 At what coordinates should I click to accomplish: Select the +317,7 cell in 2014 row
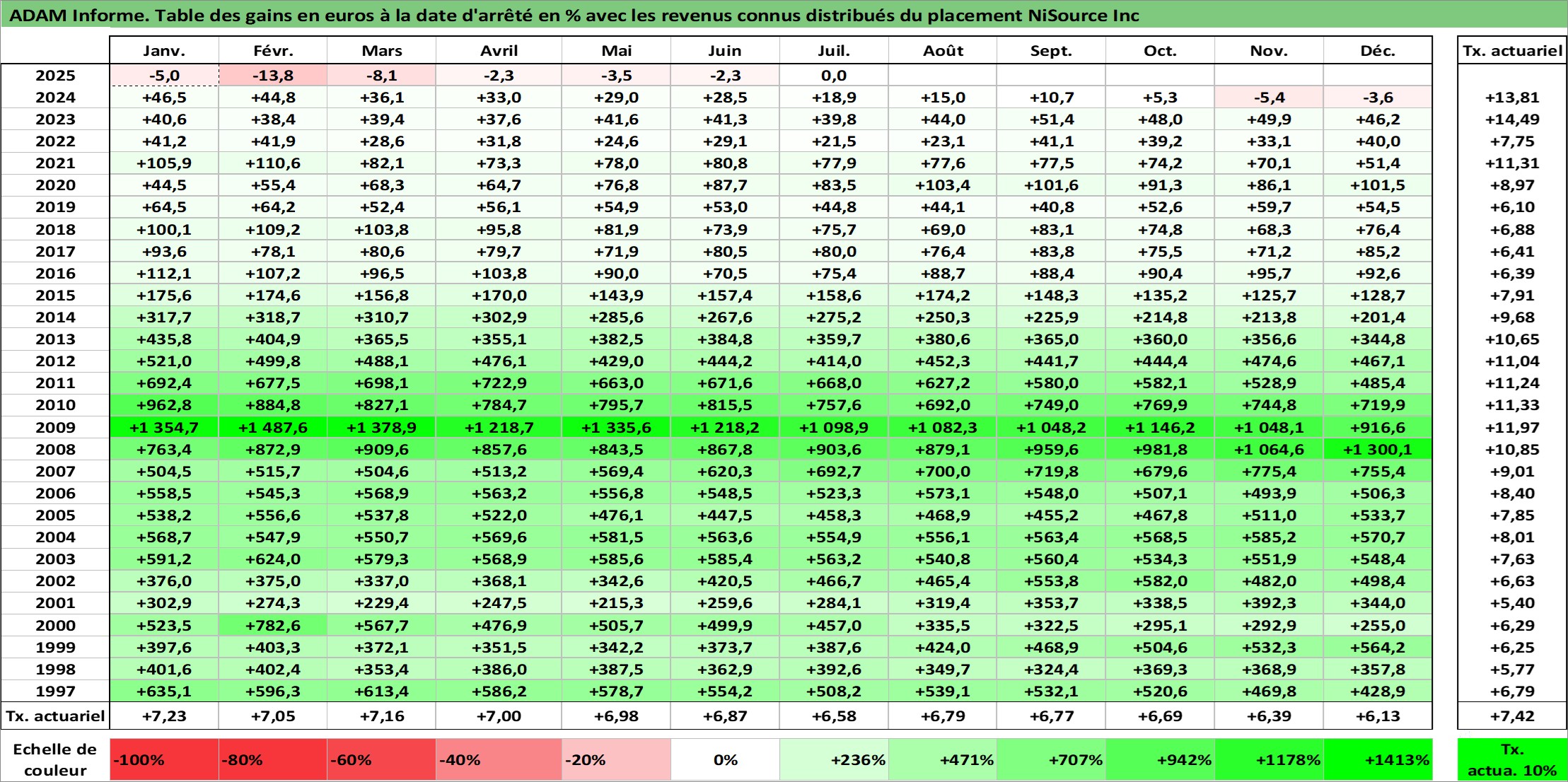coord(164,317)
